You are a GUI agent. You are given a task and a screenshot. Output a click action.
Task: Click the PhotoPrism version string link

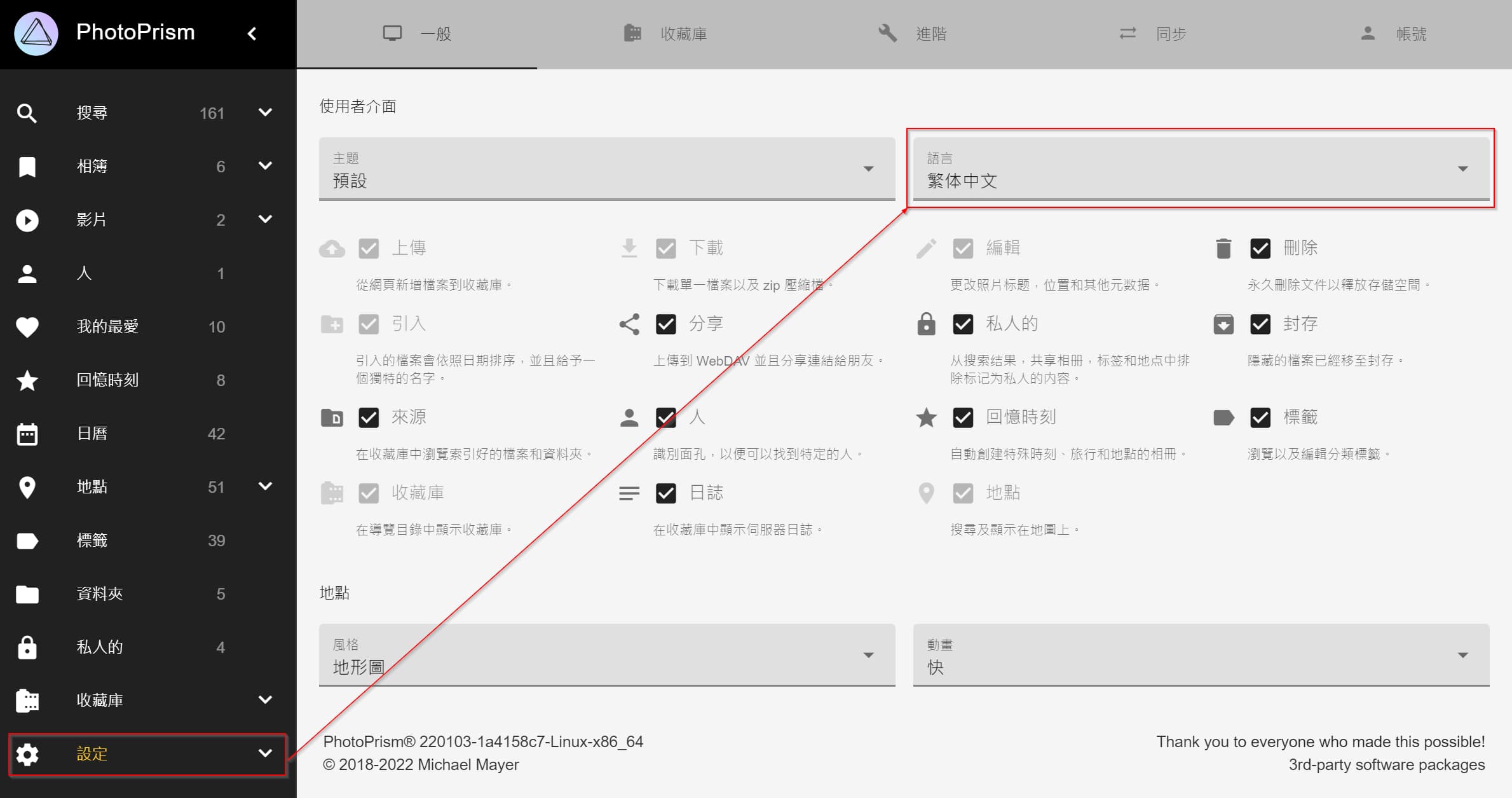[483, 742]
